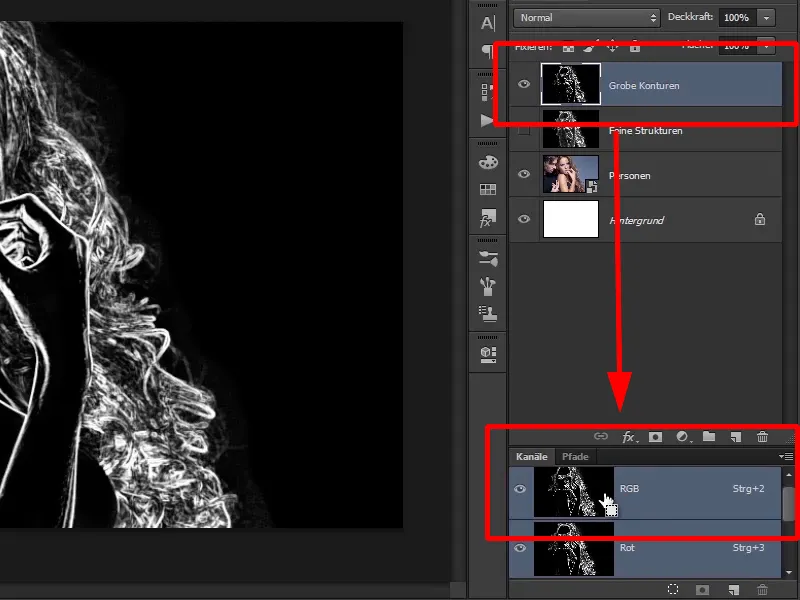The height and width of the screenshot is (600, 800).
Task: Create a new layer group folder
Action: 709,436
